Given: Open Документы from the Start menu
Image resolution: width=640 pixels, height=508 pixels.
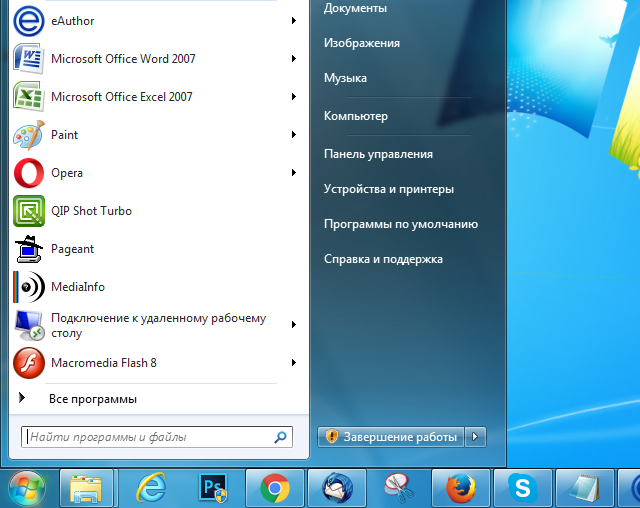Looking at the screenshot, I should coord(355,8).
